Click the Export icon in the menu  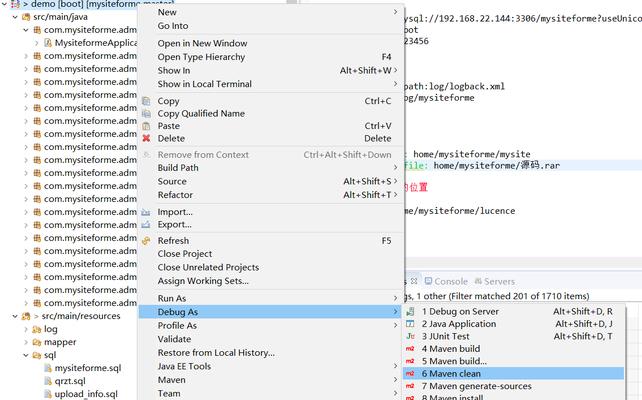tap(147, 225)
